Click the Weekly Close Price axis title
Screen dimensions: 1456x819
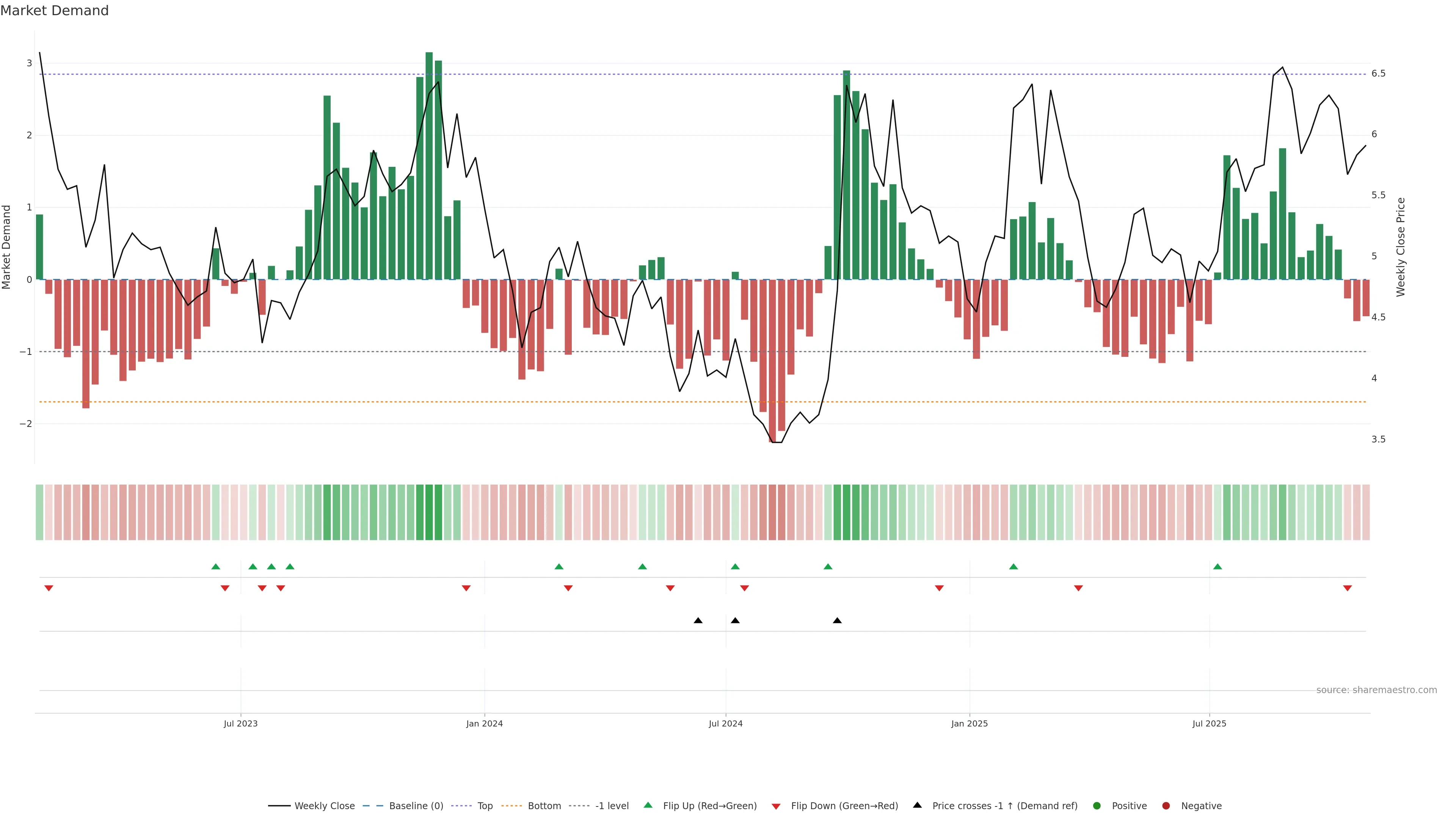(x=1401, y=247)
